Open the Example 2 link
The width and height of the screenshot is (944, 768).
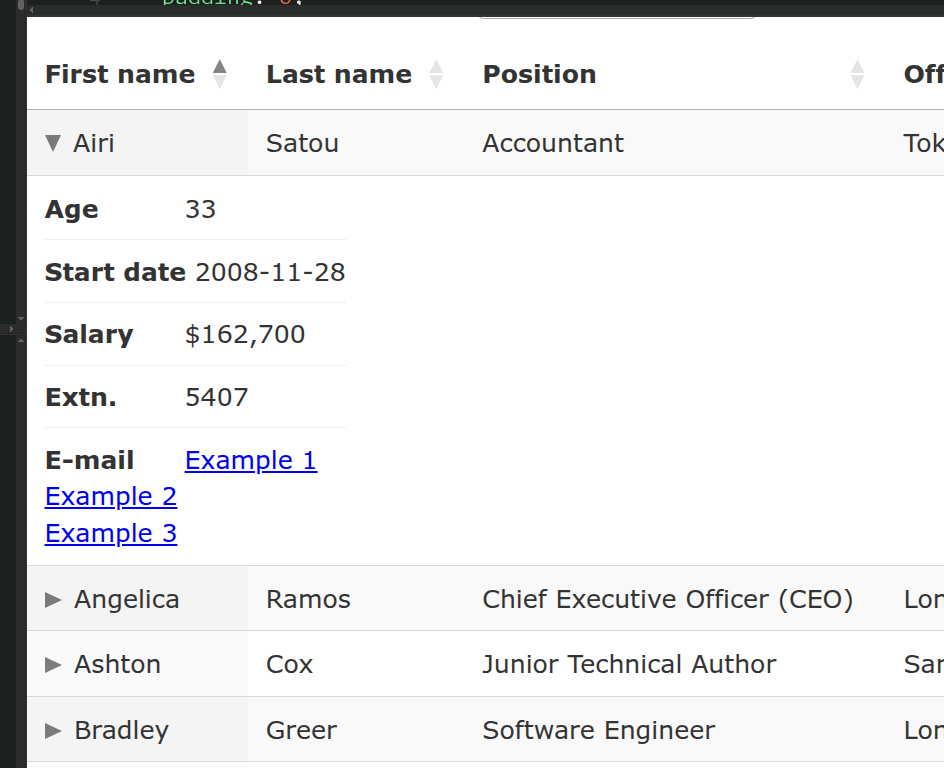point(111,497)
